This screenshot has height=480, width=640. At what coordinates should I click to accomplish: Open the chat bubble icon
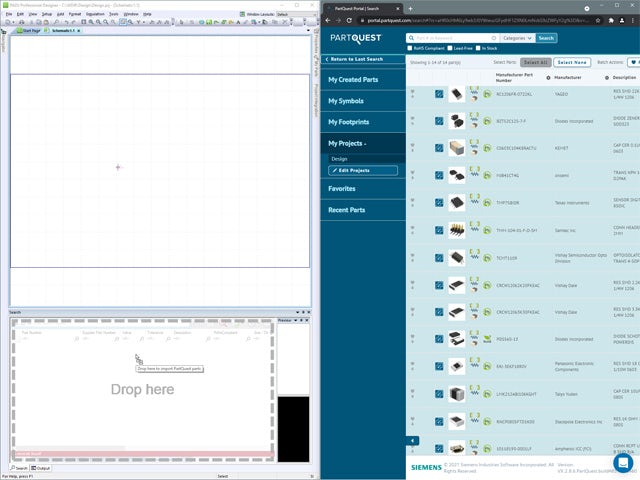(623, 463)
